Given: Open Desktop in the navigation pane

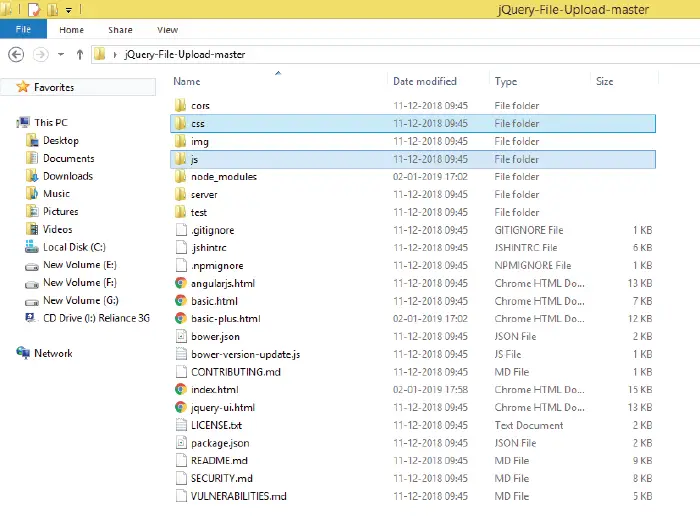Looking at the screenshot, I should [61, 140].
